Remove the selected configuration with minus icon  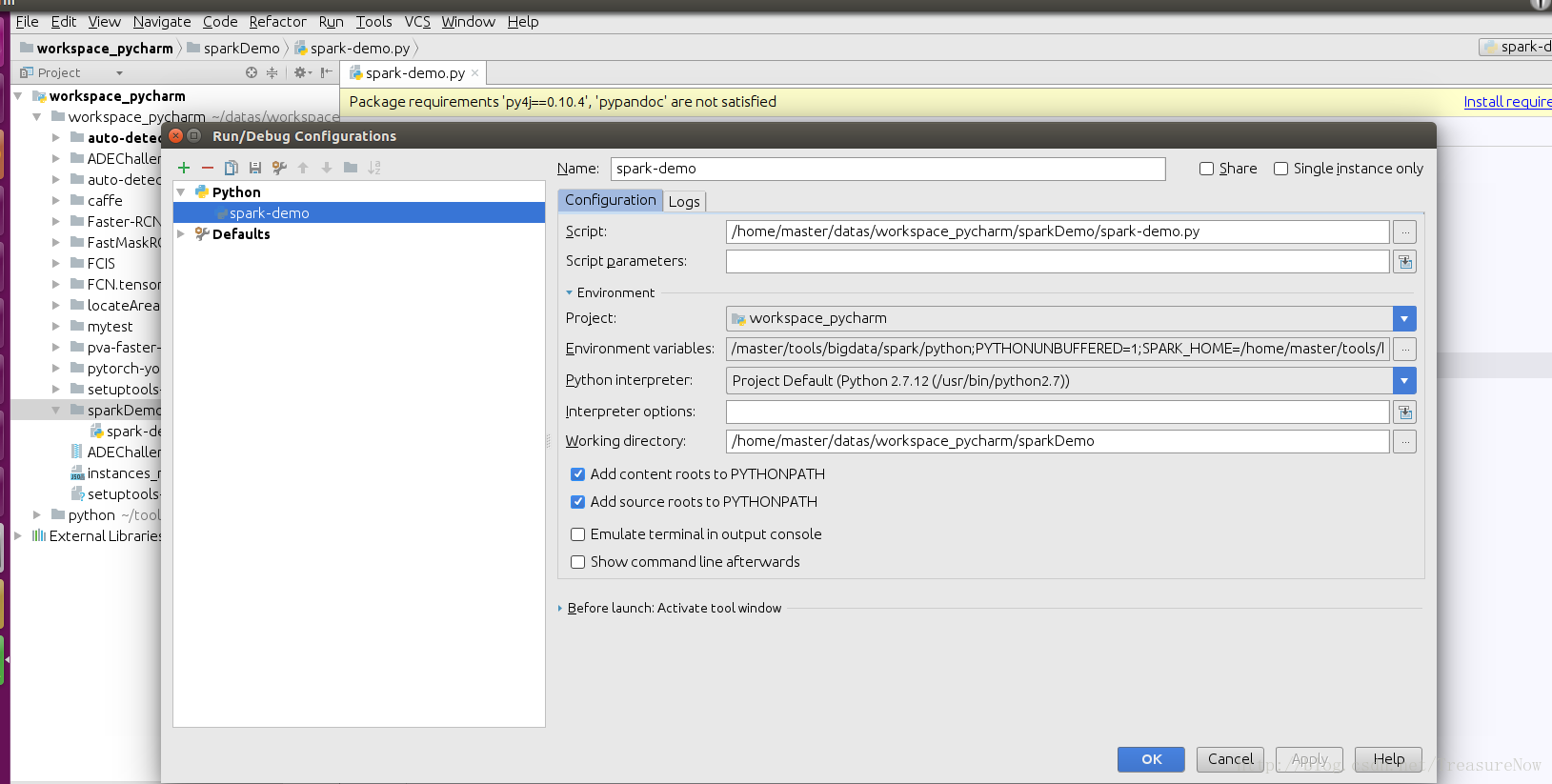pyautogui.click(x=208, y=168)
